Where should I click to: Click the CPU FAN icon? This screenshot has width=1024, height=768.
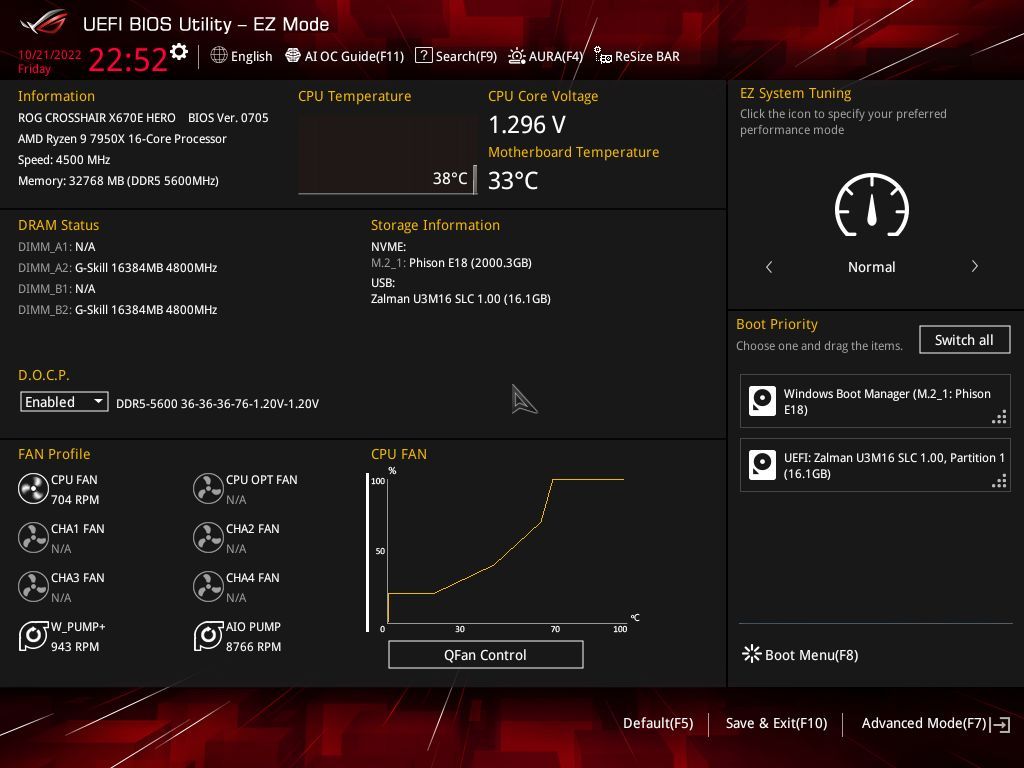click(x=33, y=488)
